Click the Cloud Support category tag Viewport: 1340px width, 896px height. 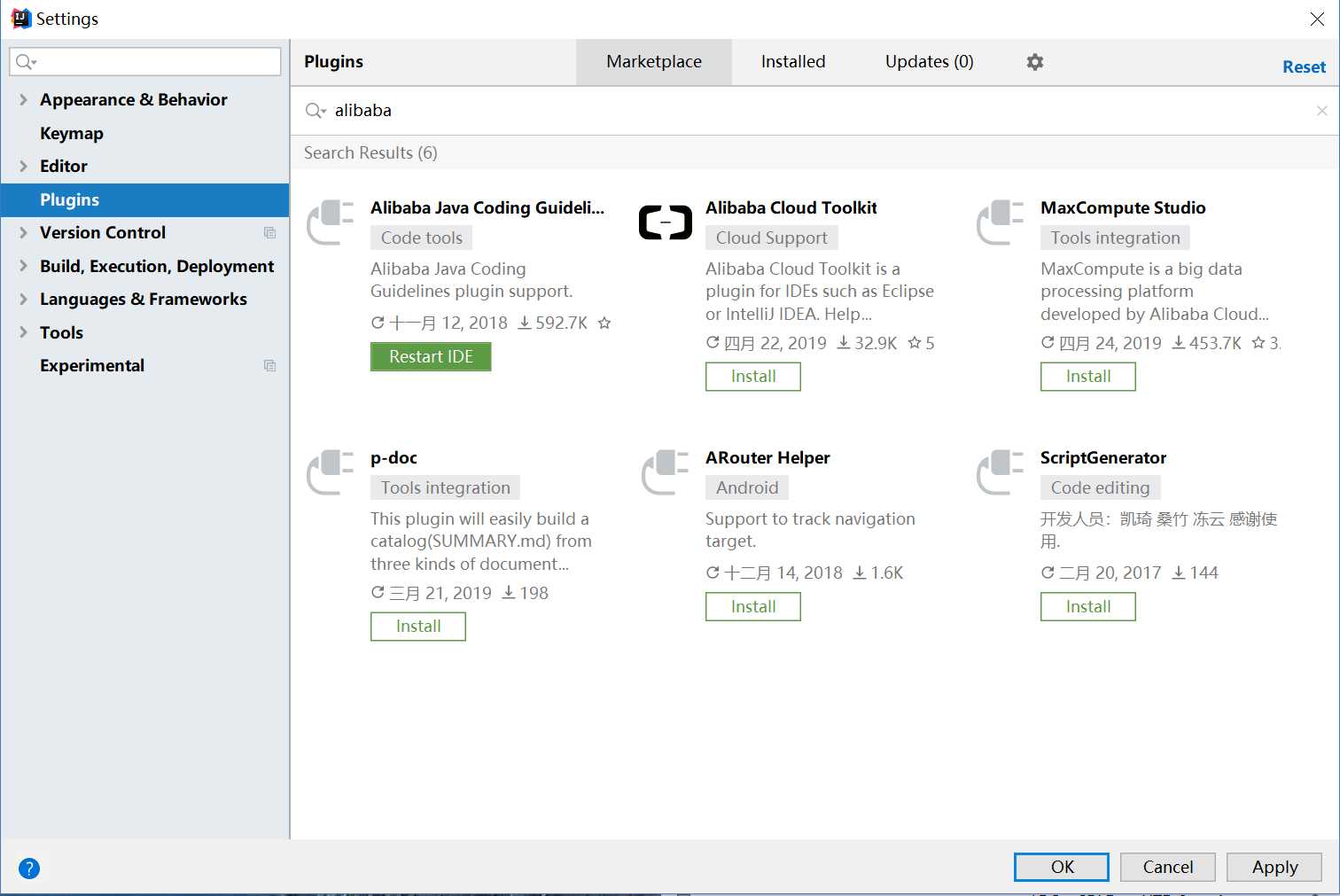tap(772, 238)
